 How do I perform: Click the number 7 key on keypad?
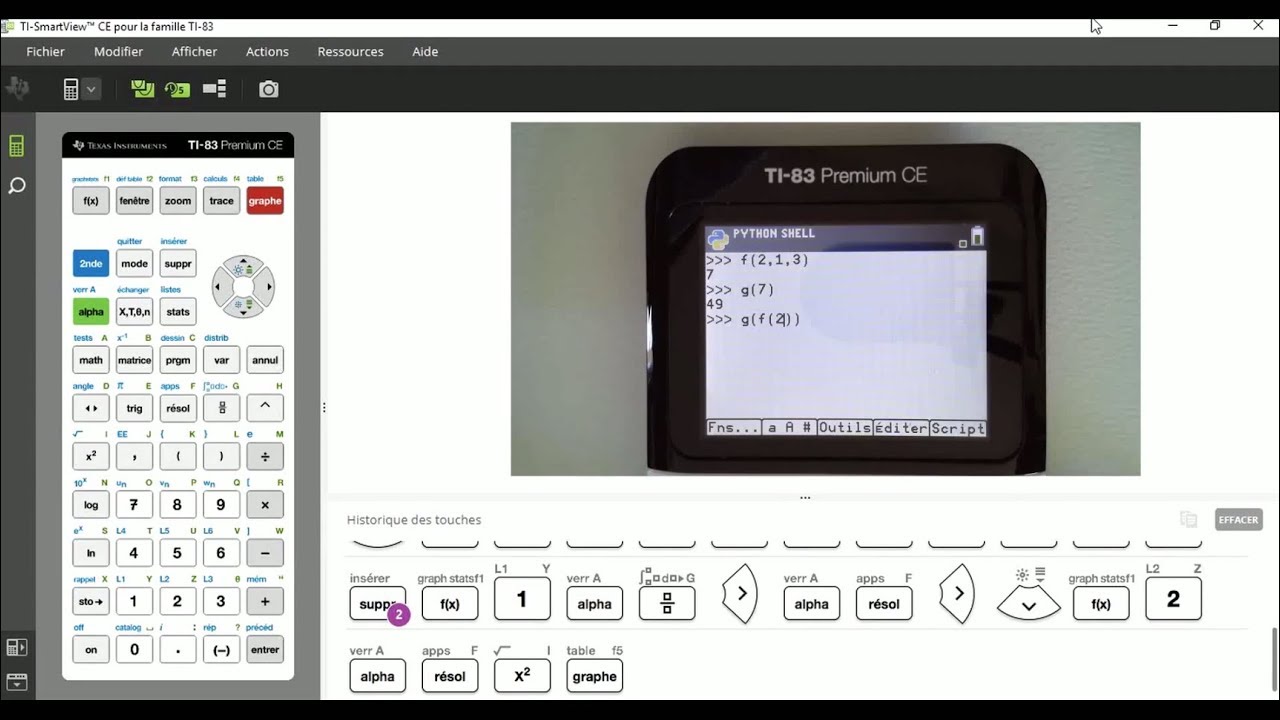tap(134, 505)
